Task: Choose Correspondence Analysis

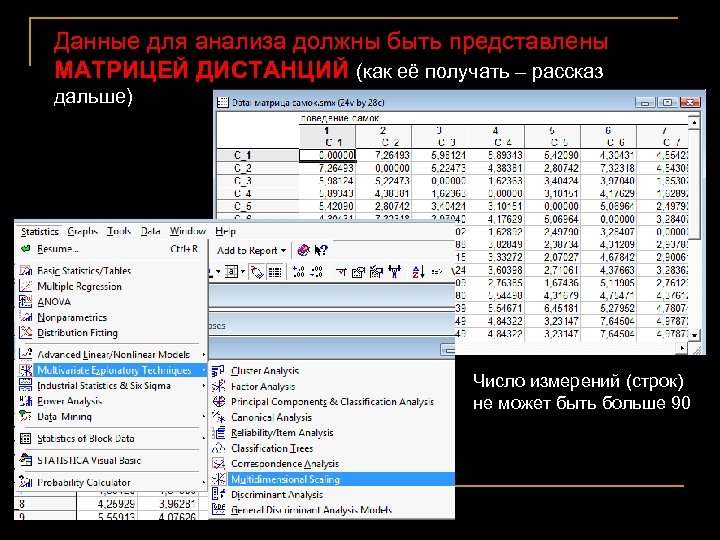Action: (x=332, y=464)
